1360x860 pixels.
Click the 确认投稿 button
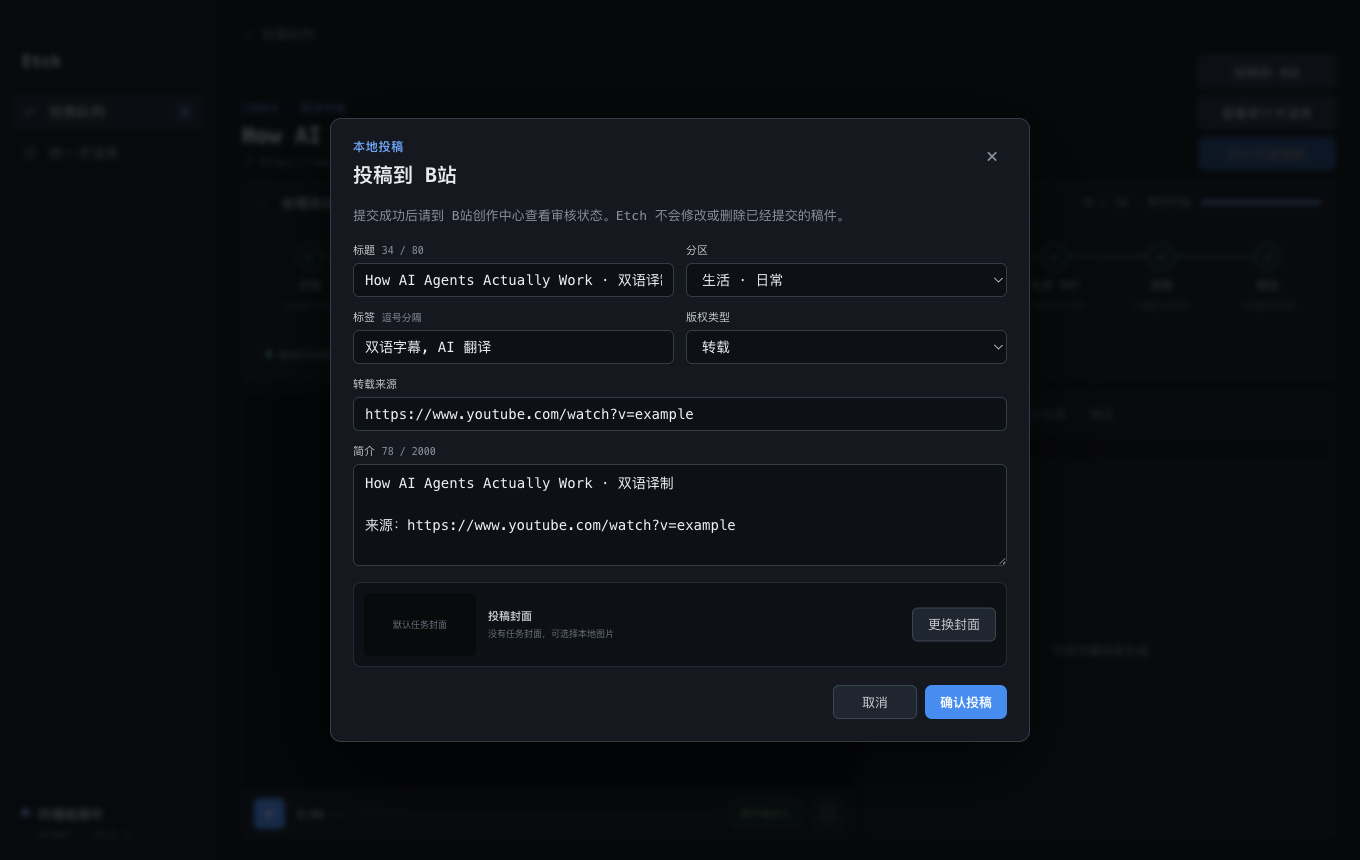pyautogui.click(x=966, y=702)
